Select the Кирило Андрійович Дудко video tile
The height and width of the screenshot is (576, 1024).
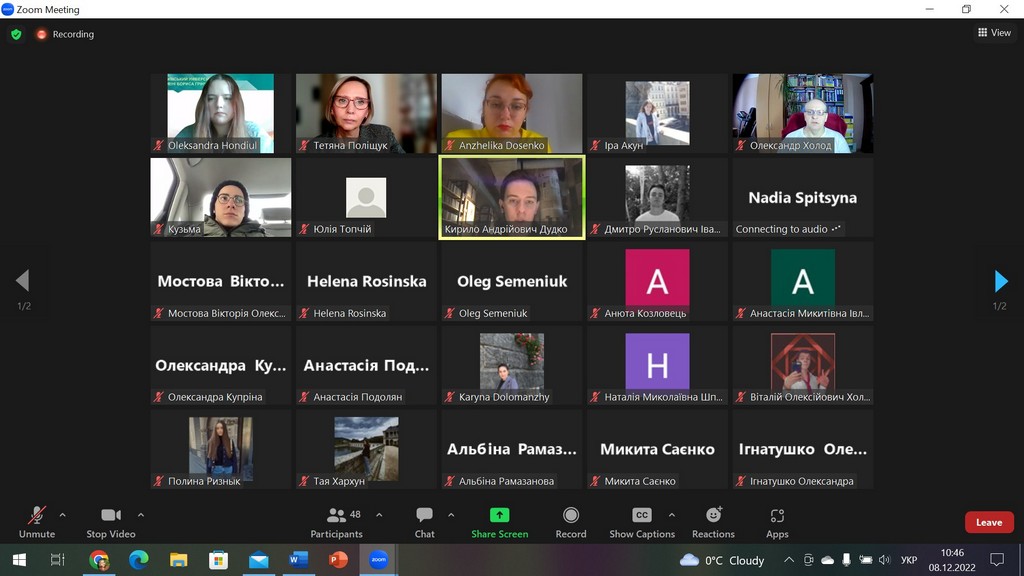pyautogui.click(x=512, y=197)
